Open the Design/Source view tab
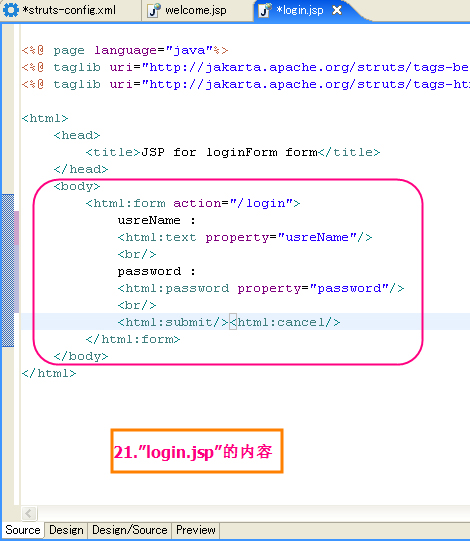The height and width of the screenshot is (541, 470). coord(130,530)
